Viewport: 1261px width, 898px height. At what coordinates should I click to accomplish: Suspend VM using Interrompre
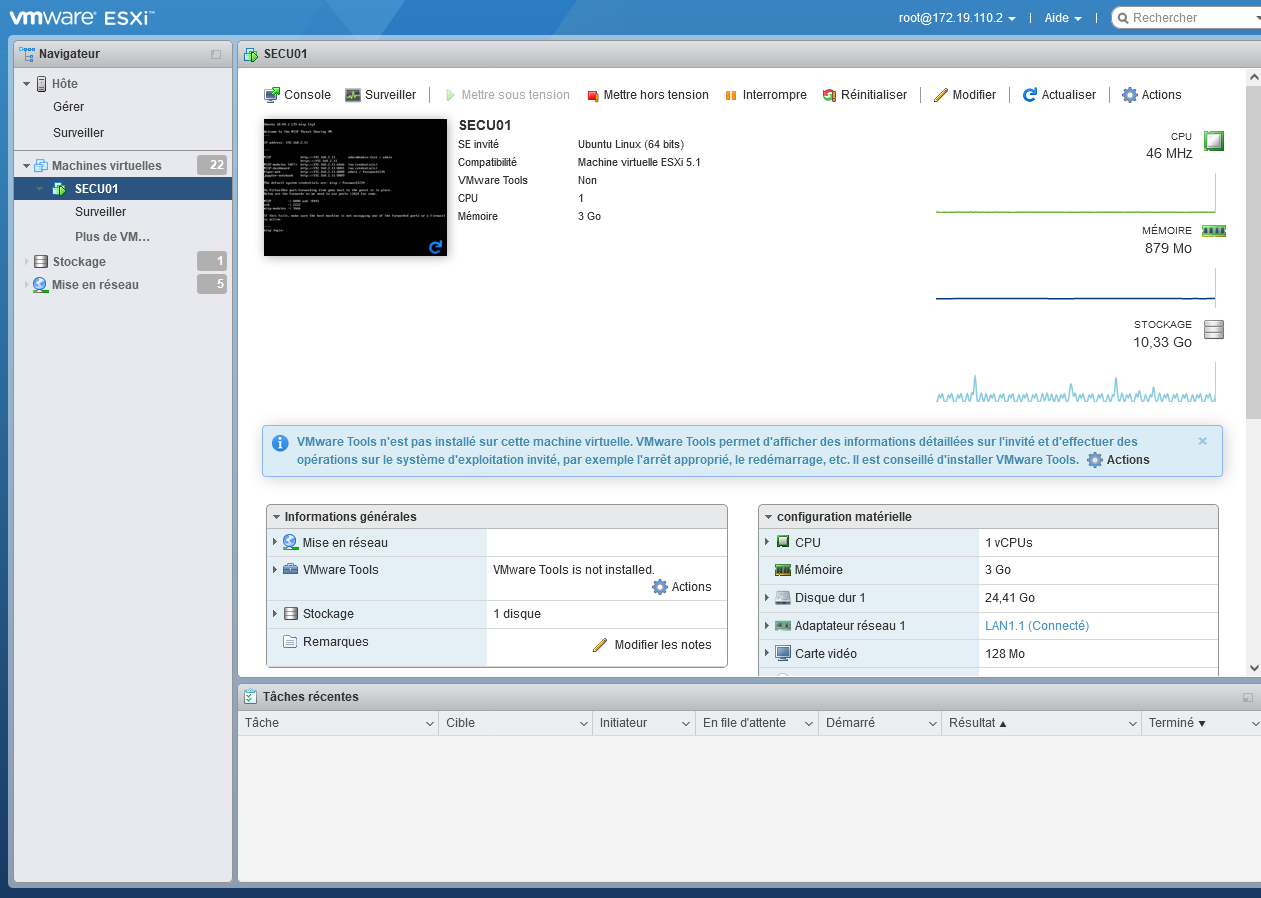click(765, 95)
